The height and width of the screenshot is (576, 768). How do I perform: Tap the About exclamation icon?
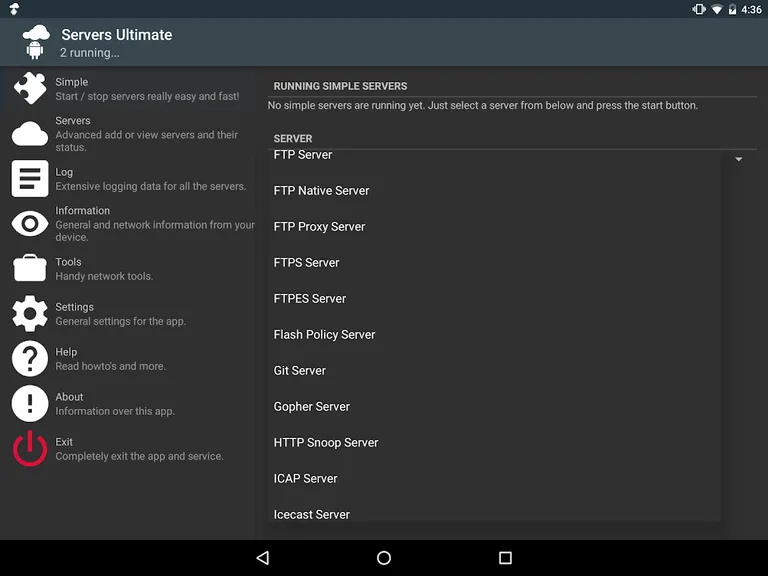[29, 404]
